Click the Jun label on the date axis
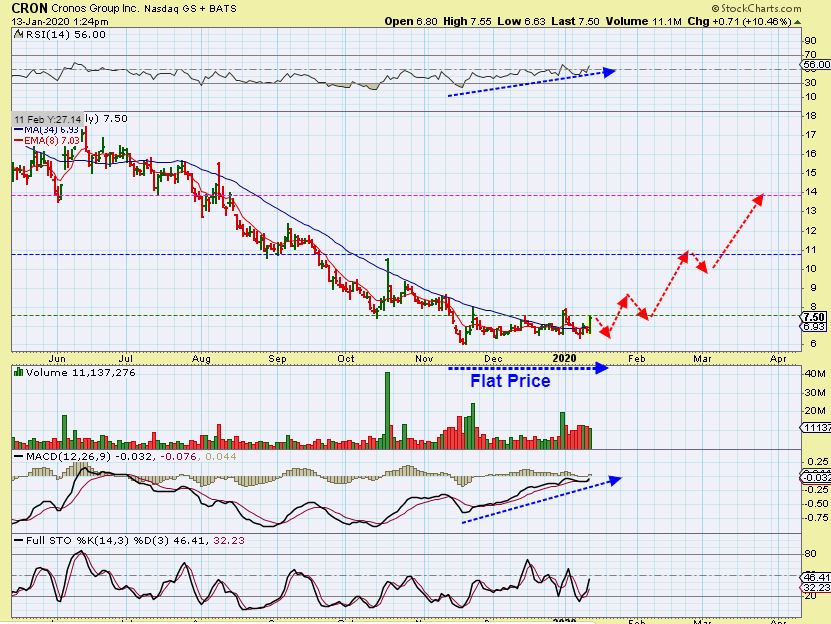831x624 pixels. (x=57, y=359)
